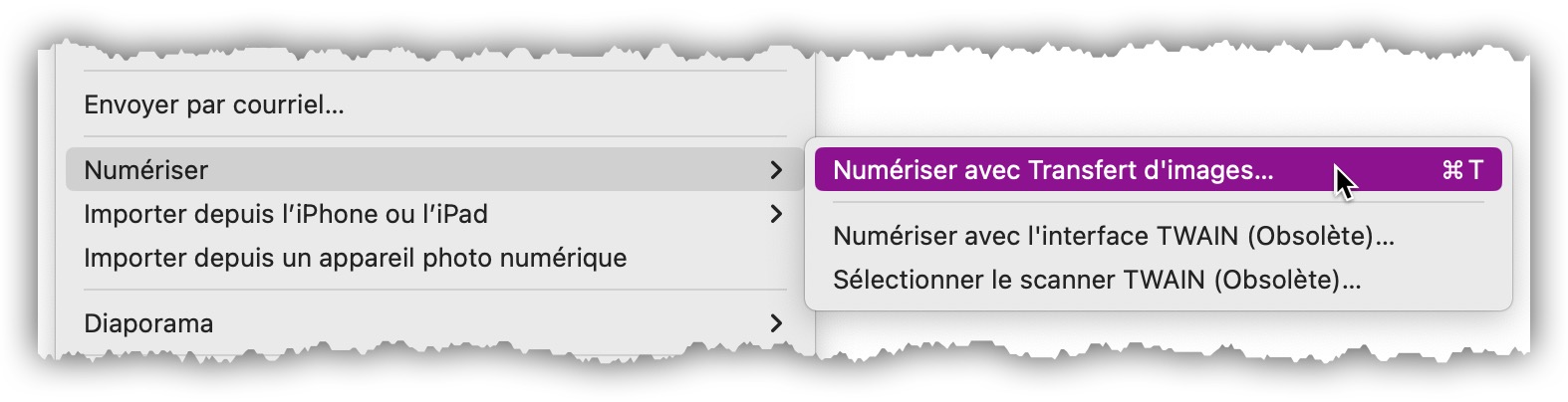
Task: Click the separator line above Diaporama
Action: pos(434,290)
